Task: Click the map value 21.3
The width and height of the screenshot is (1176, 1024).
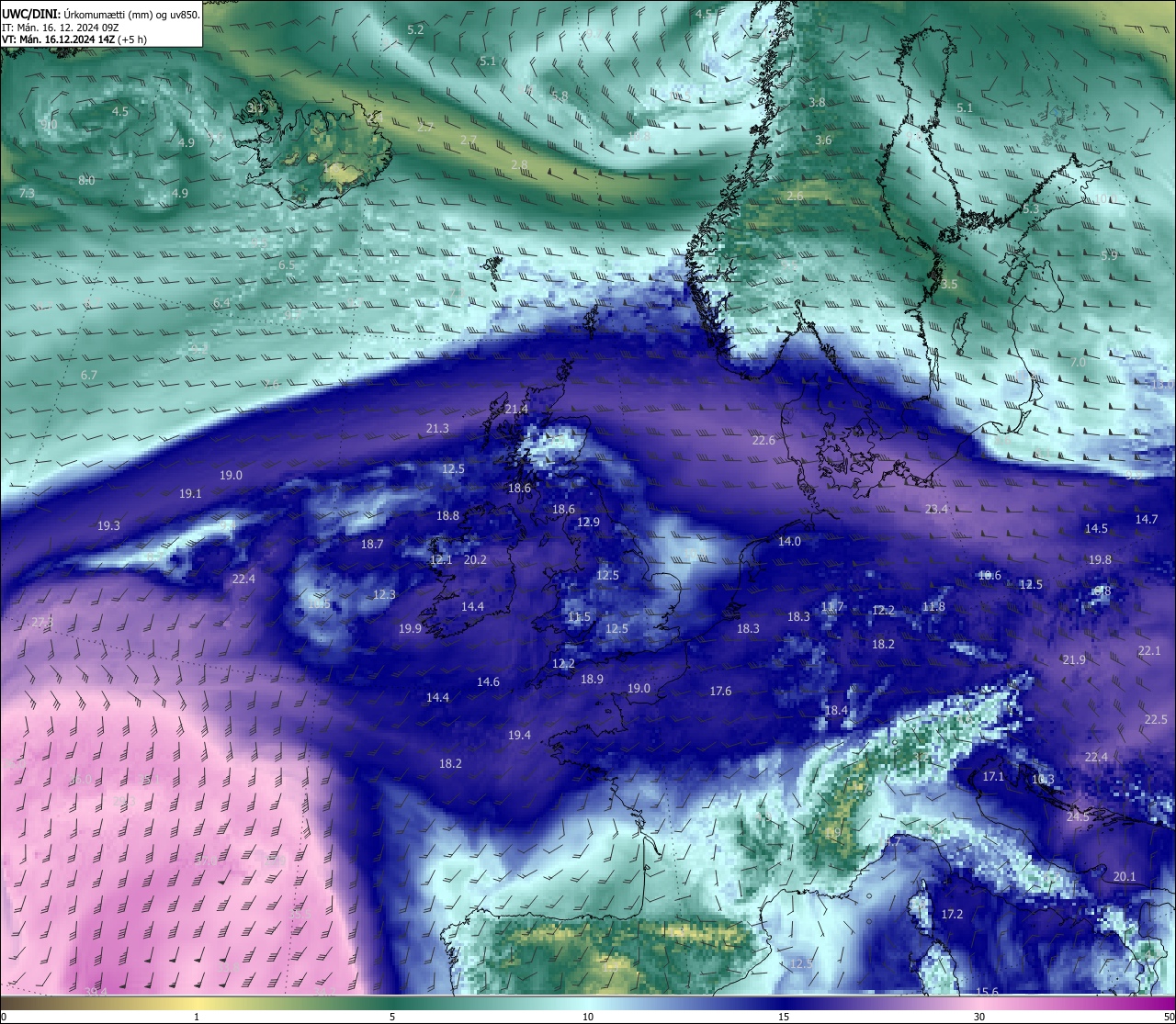Action: pos(437,429)
